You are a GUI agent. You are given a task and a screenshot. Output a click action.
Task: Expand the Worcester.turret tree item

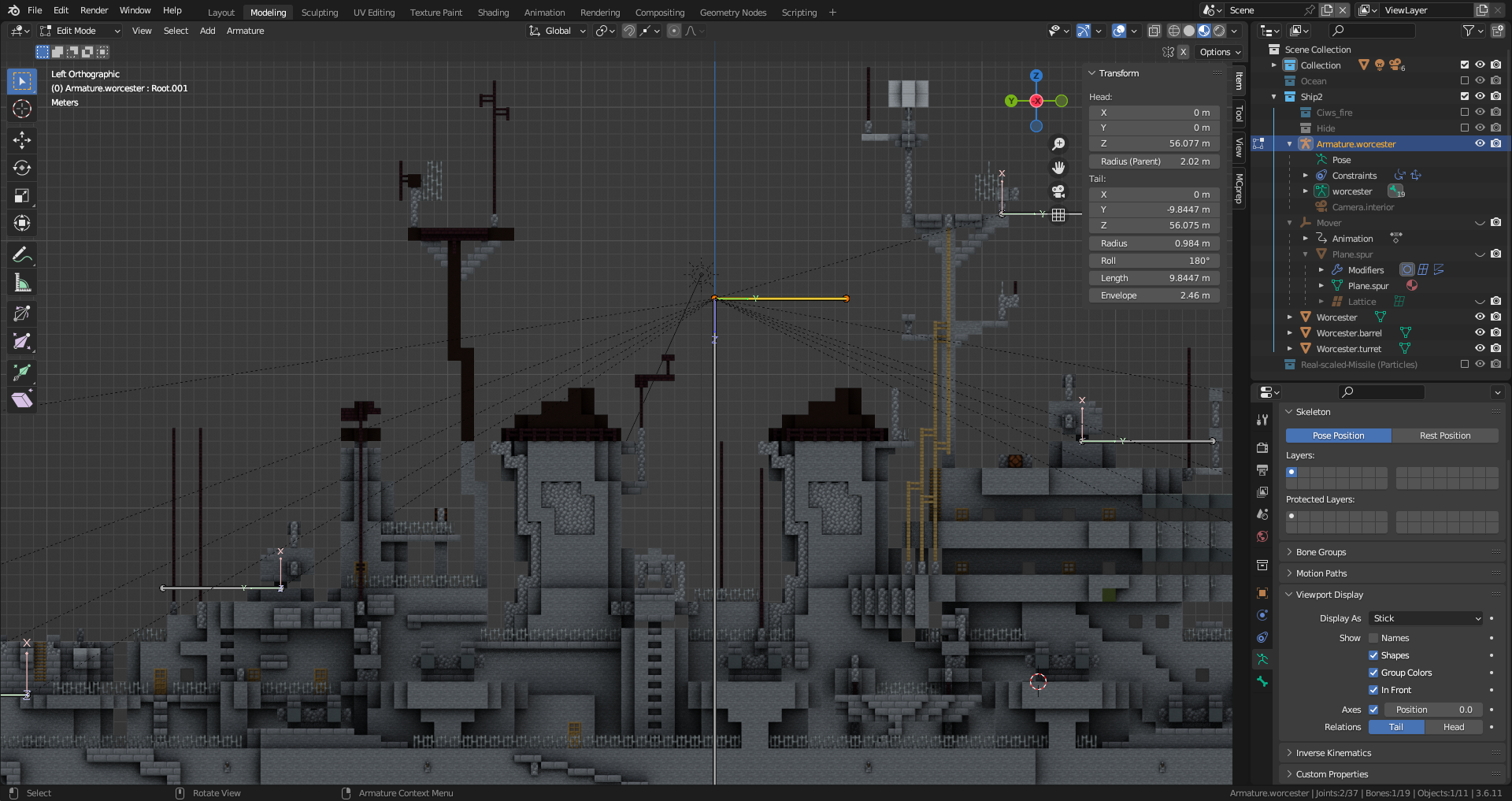(x=1290, y=348)
